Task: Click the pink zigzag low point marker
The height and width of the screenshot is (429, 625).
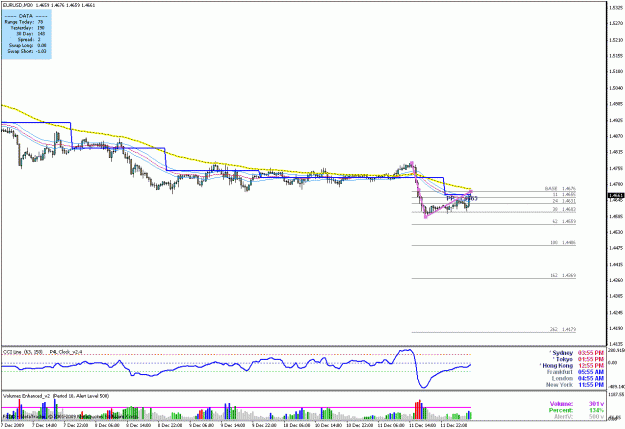Action: [426, 217]
